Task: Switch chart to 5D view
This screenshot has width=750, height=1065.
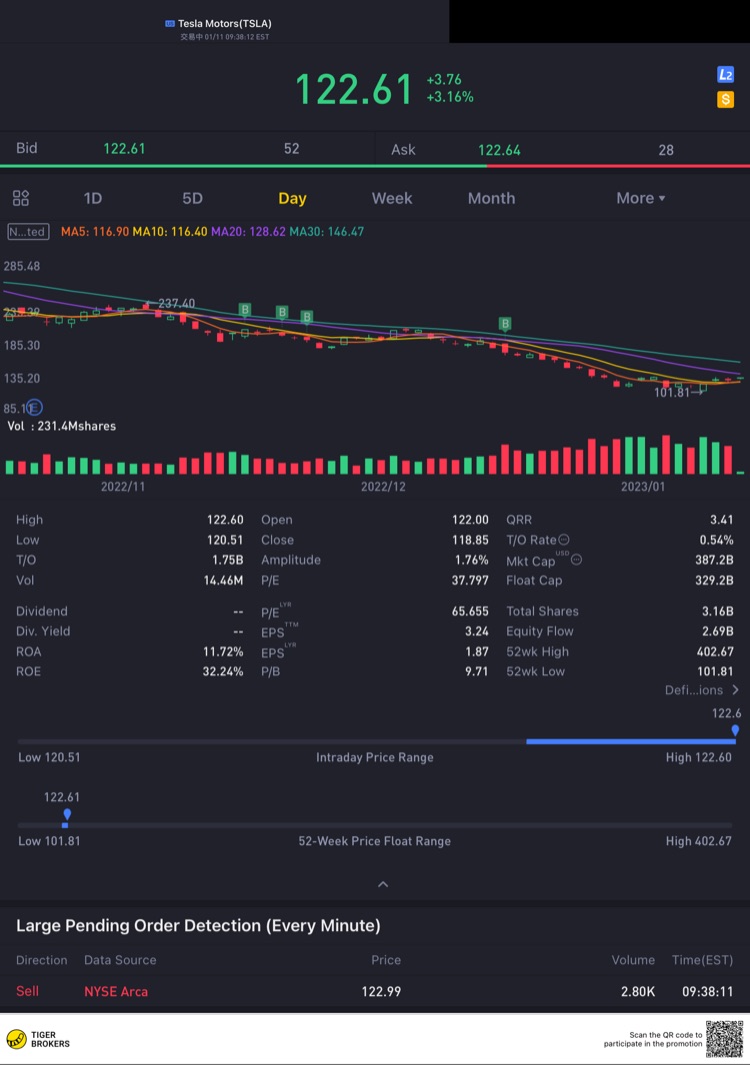Action: click(x=192, y=198)
